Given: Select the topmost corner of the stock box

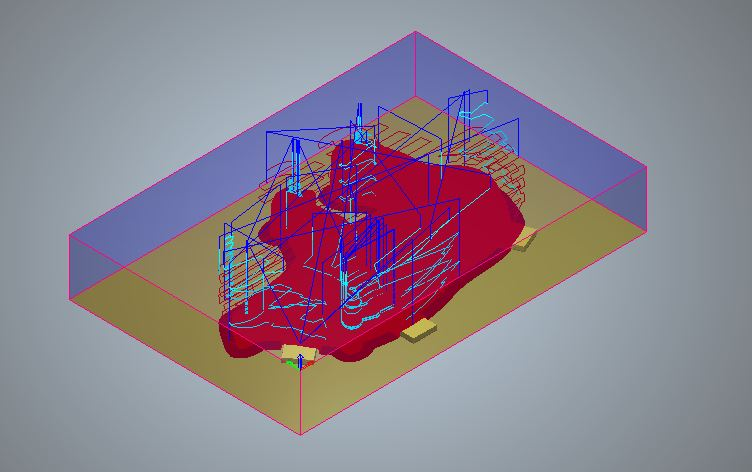Looking at the screenshot, I should (415, 32).
